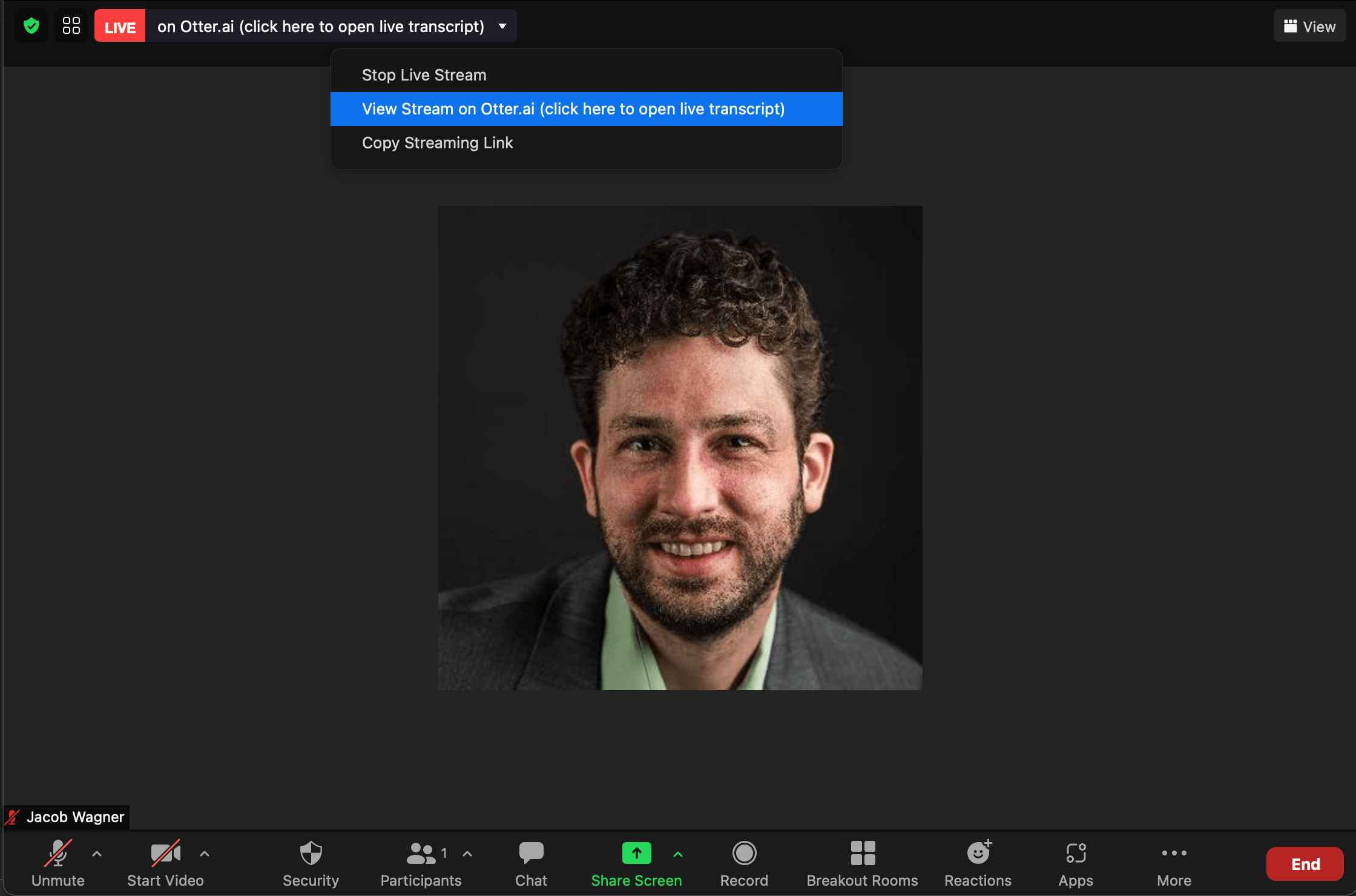Click the red End meeting button
The height and width of the screenshot is (896, 1356).
pos(1305,864)
